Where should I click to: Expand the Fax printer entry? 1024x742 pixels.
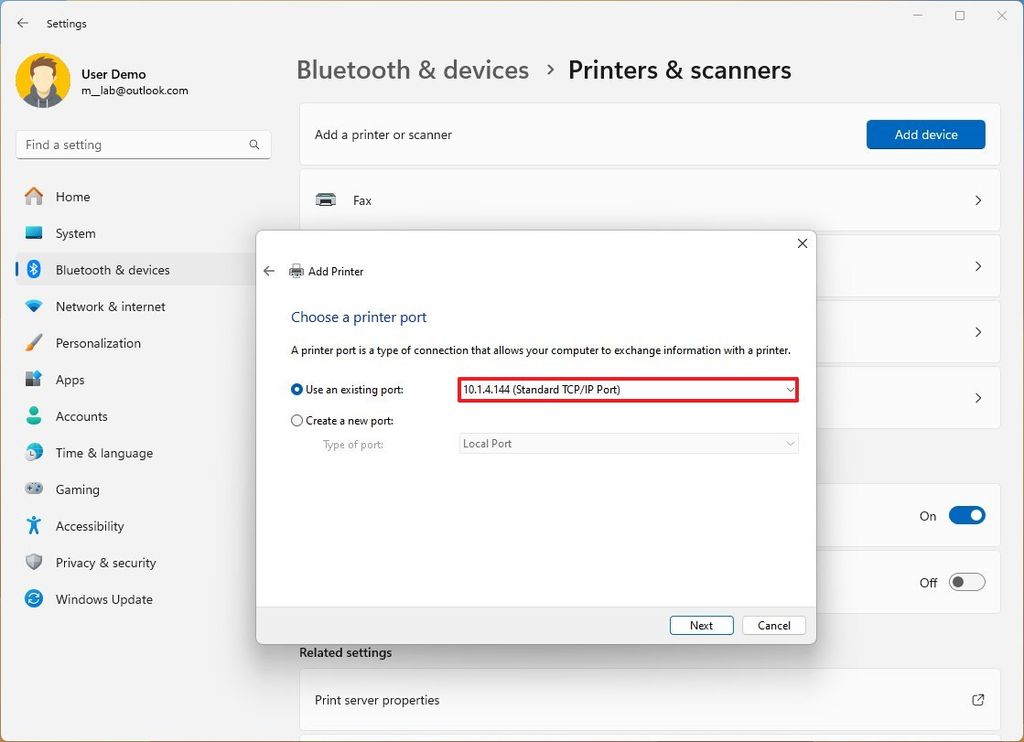click(978, 200)
